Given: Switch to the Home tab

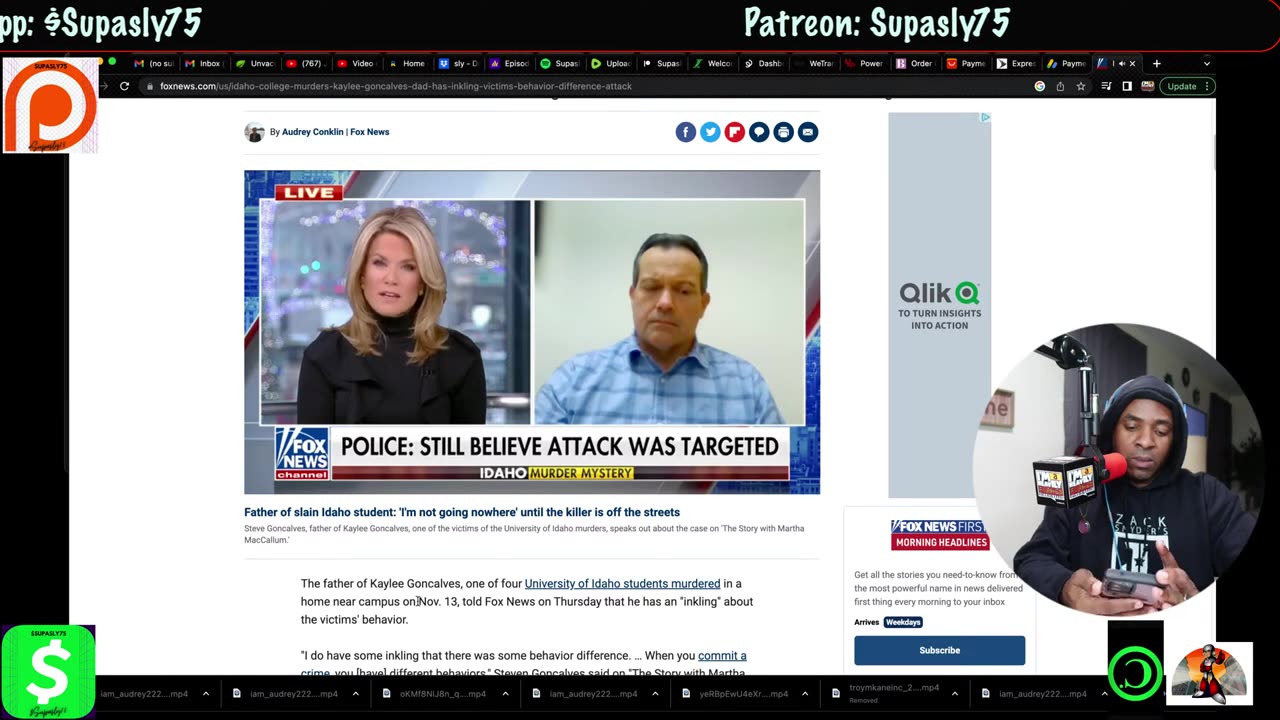Looking at the screenshot, I should [x=408, y=63].
